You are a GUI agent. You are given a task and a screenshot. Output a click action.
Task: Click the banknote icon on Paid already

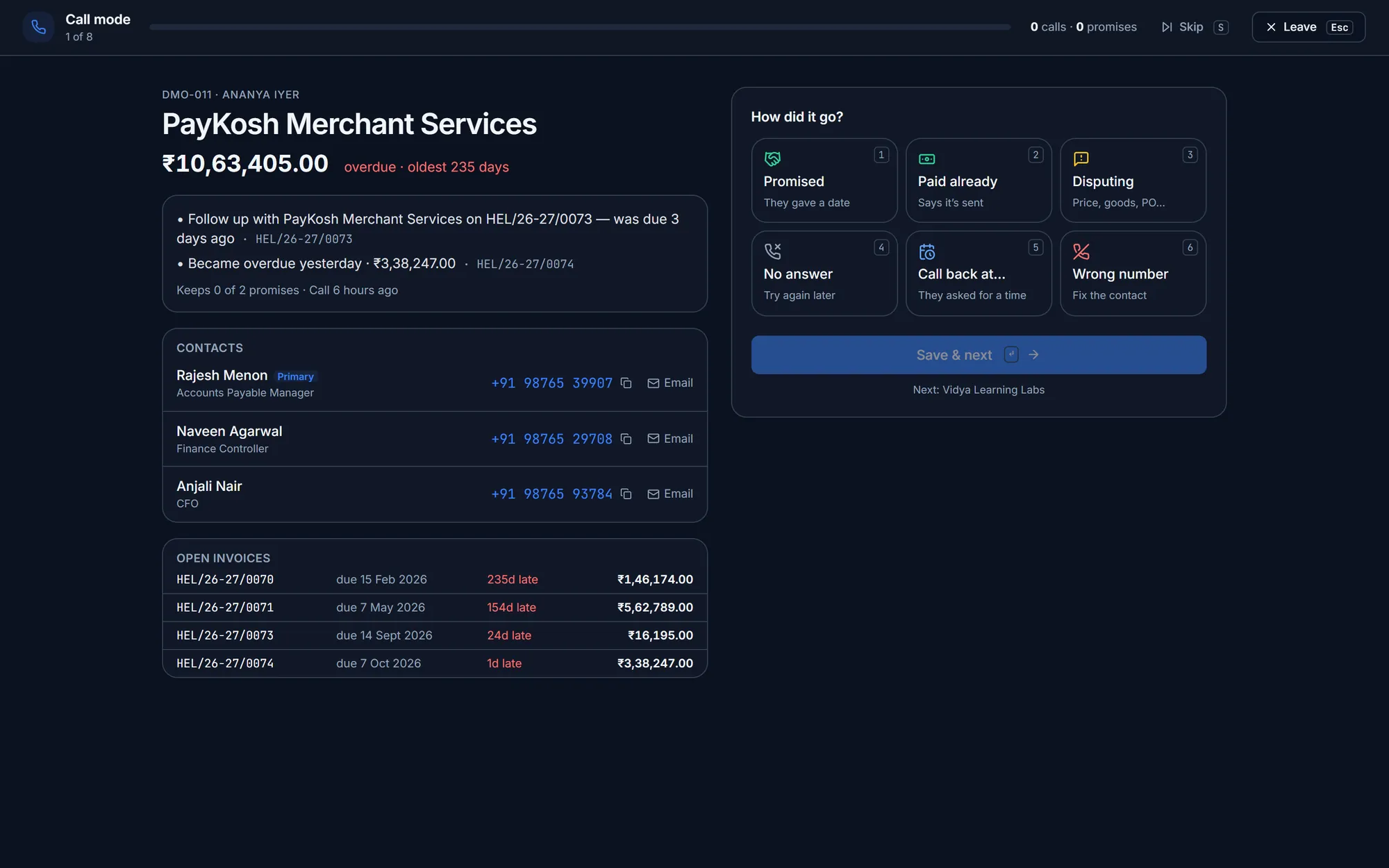tap(926, 159)
